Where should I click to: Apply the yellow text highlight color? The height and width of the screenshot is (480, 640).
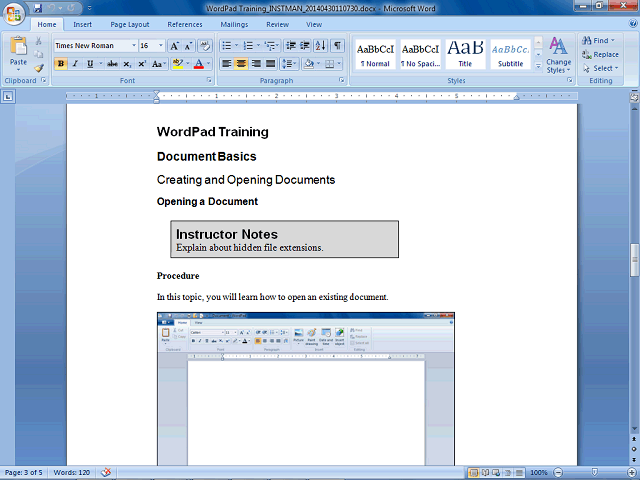click(178, 64)
